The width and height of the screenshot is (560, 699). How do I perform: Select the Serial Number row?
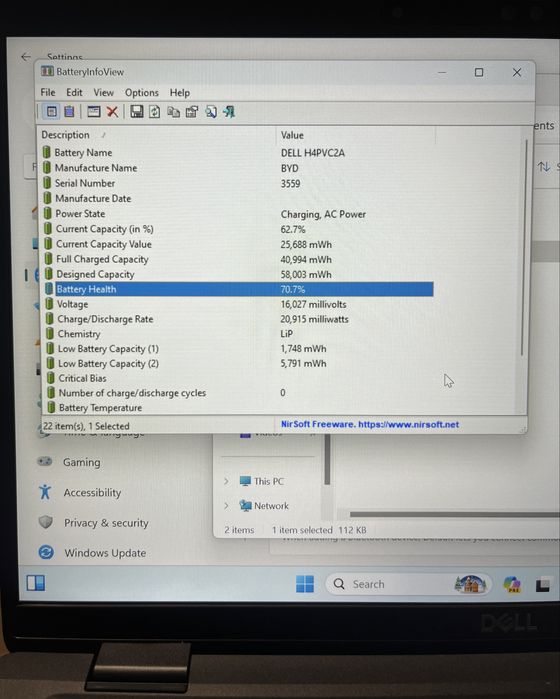click(x=239, y=183)
